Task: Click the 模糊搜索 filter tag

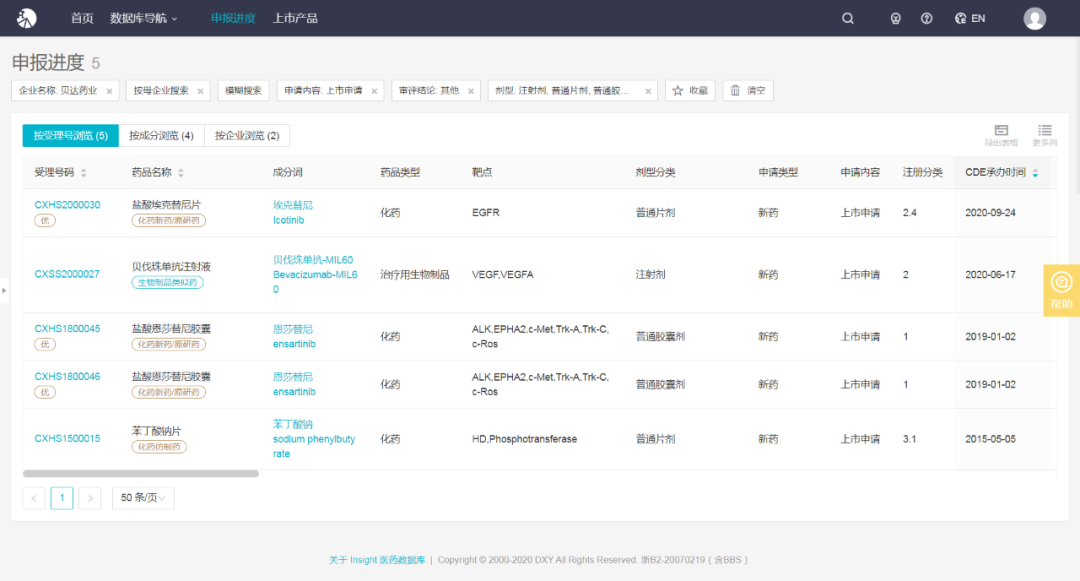Action: 243,90
